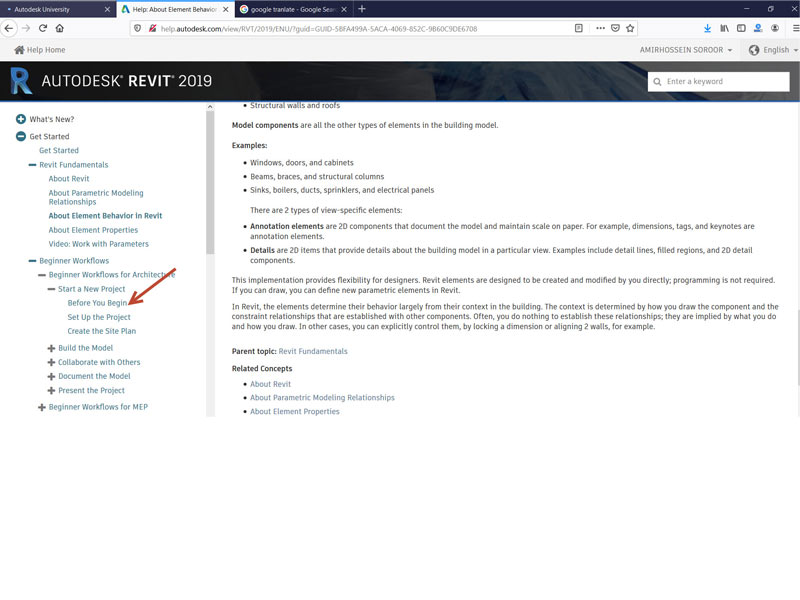800x600 pixels.
Task: Select About Element Behavior in Revit
Action: click(x=105, y=216)
